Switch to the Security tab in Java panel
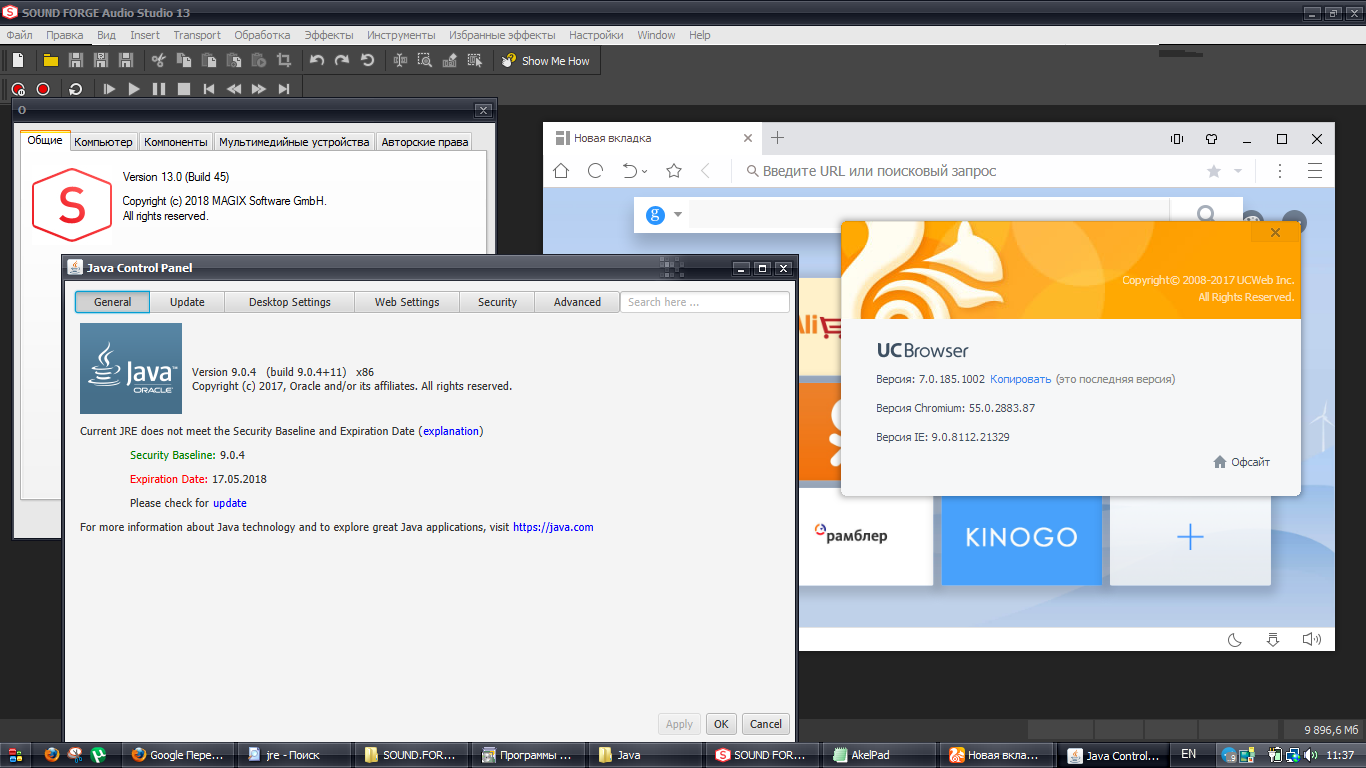The image size is (1366, 768). coord(497,302)
